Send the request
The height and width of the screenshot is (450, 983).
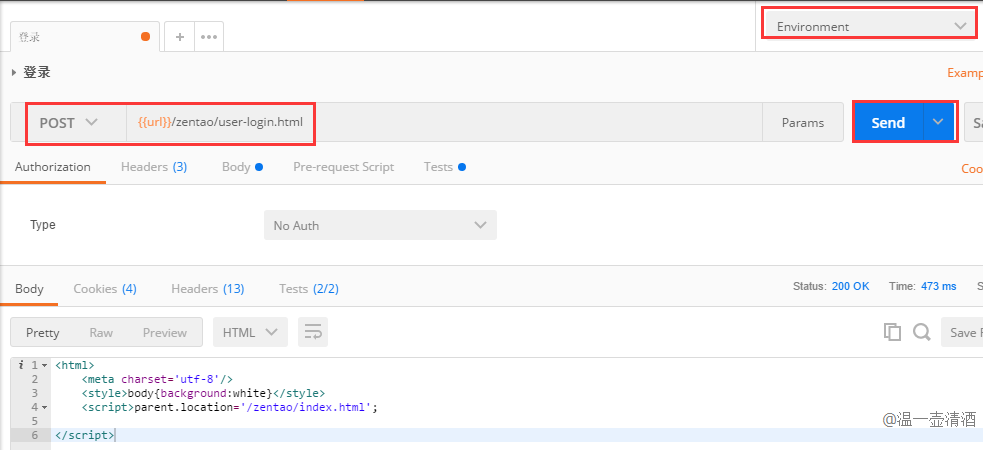pyautogui.click(x=888, y=123)
